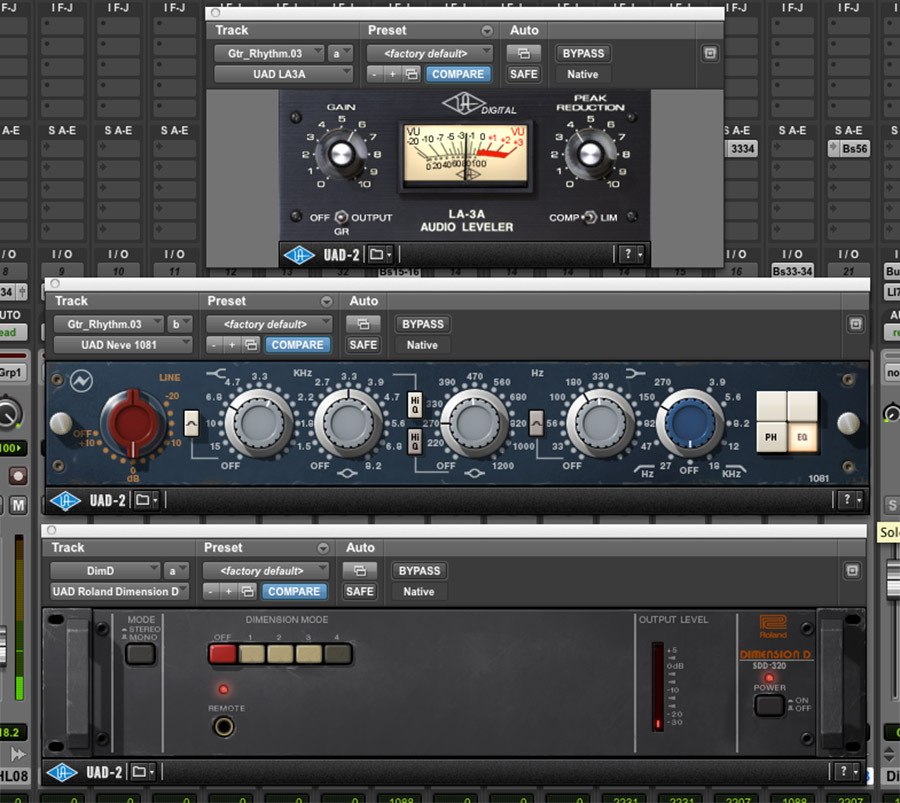Click the target button in Neve 1081 window
Screen dimensions: 900x803
[x=855, y=324]
